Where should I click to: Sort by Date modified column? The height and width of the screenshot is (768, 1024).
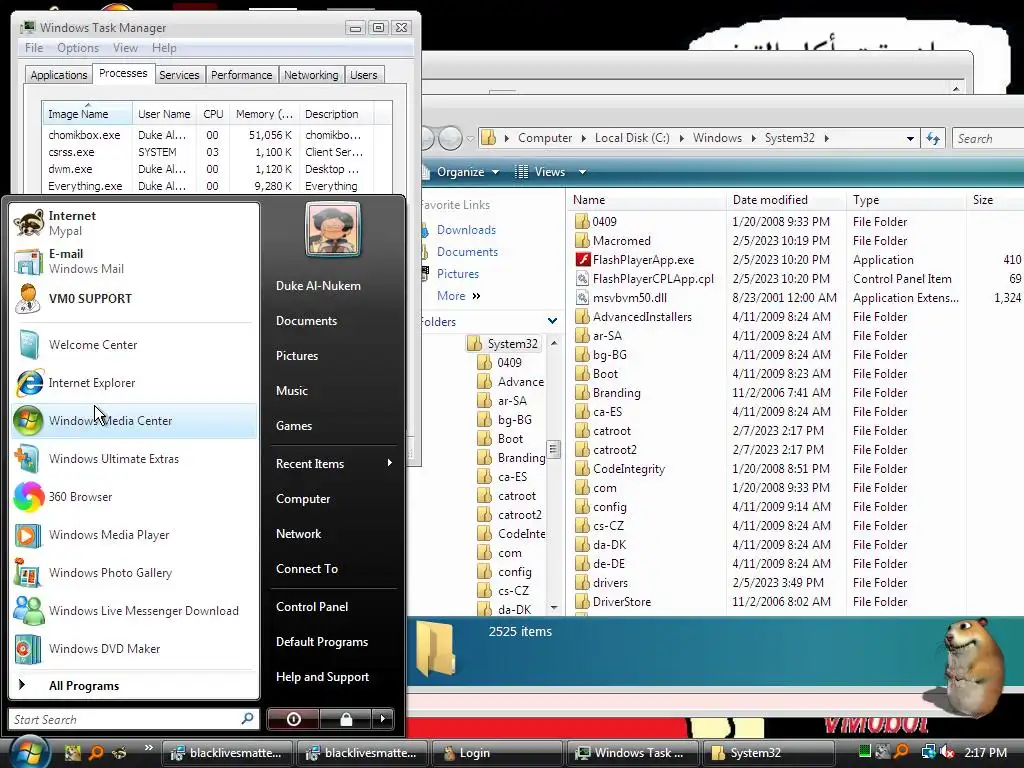[x=786, y=200]
